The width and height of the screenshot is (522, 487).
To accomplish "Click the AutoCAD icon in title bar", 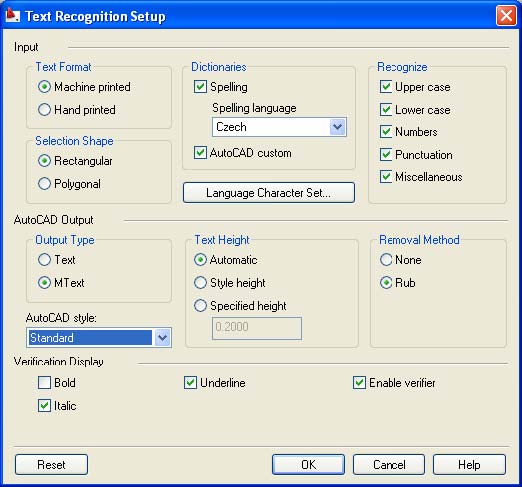I will point(13,15).
